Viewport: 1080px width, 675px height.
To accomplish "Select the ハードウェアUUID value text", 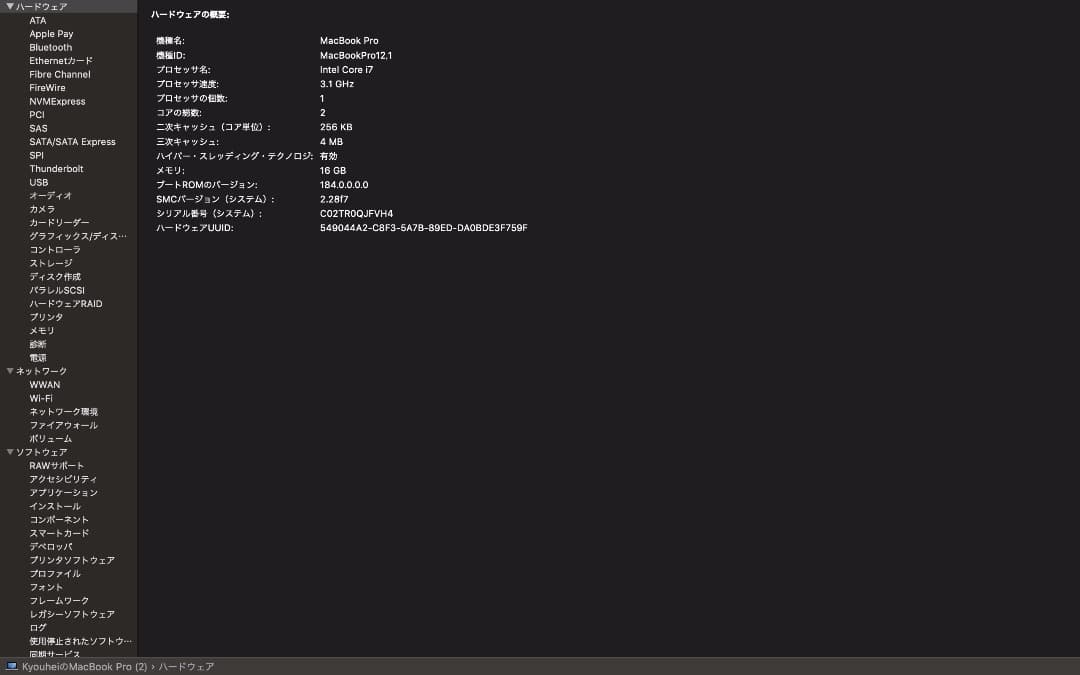I will click(x=423, y=228).
